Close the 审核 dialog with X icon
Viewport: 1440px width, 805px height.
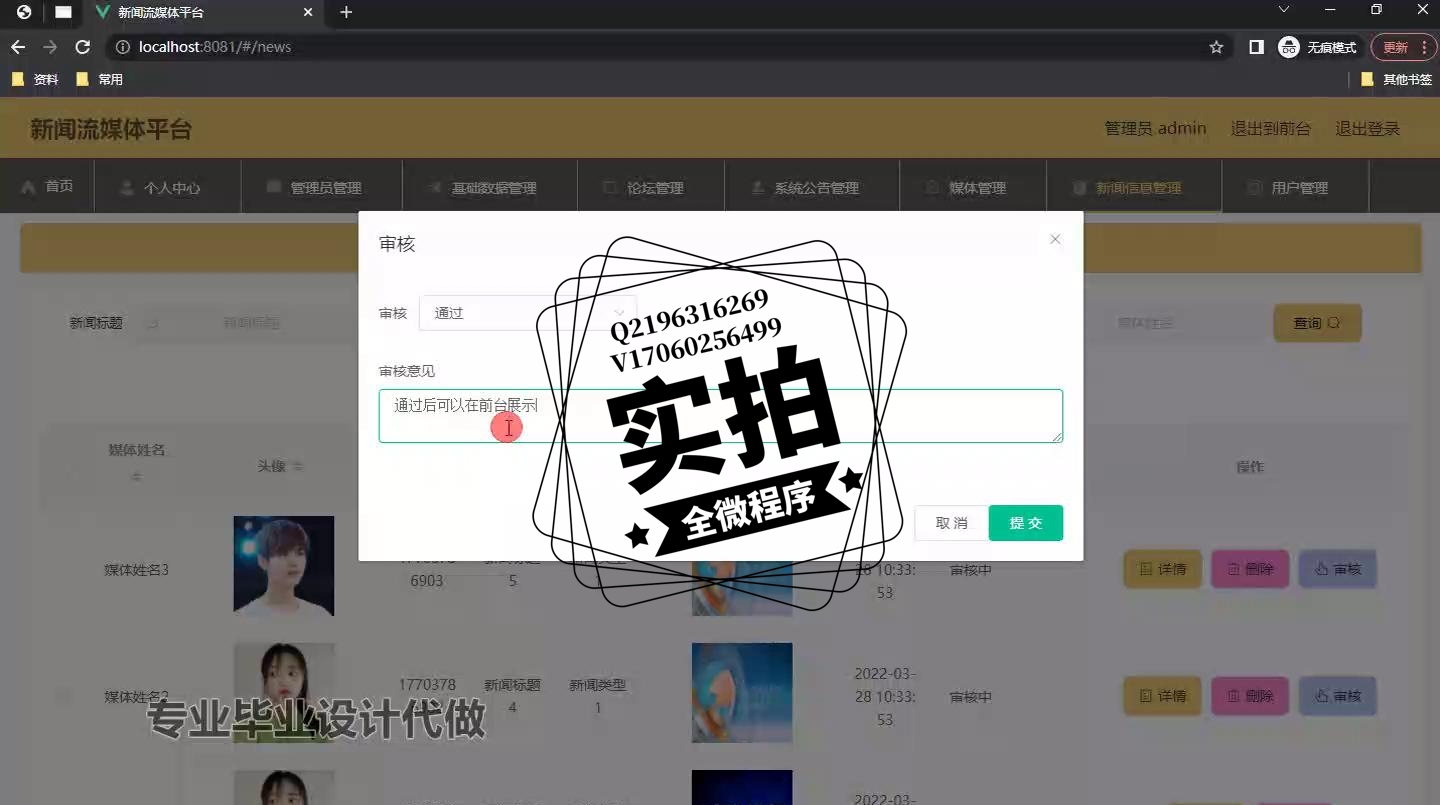1055,239
